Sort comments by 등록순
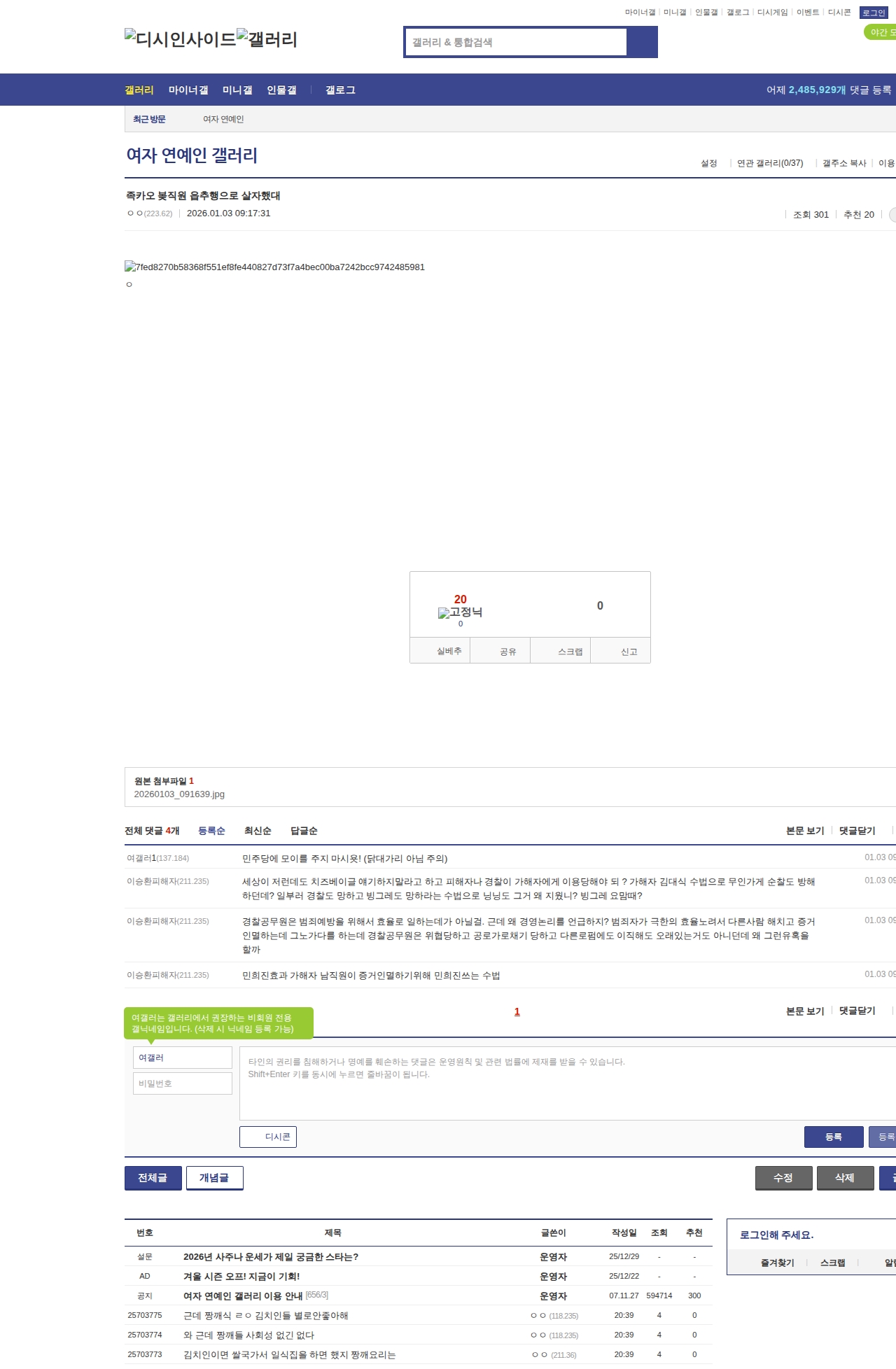 211,831
